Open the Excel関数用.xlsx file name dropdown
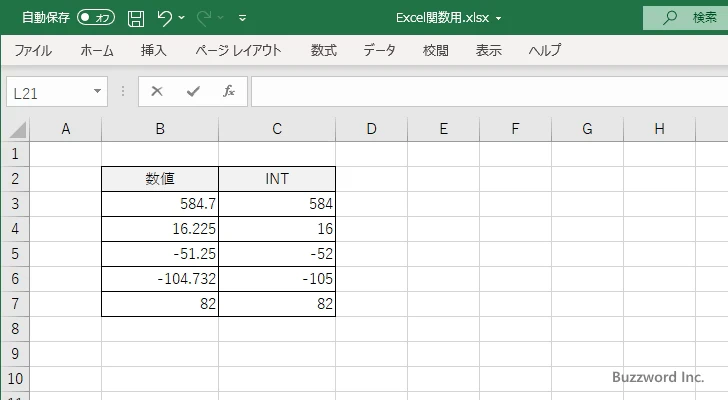This screenshot has width=728, height=400. [498, 19]
